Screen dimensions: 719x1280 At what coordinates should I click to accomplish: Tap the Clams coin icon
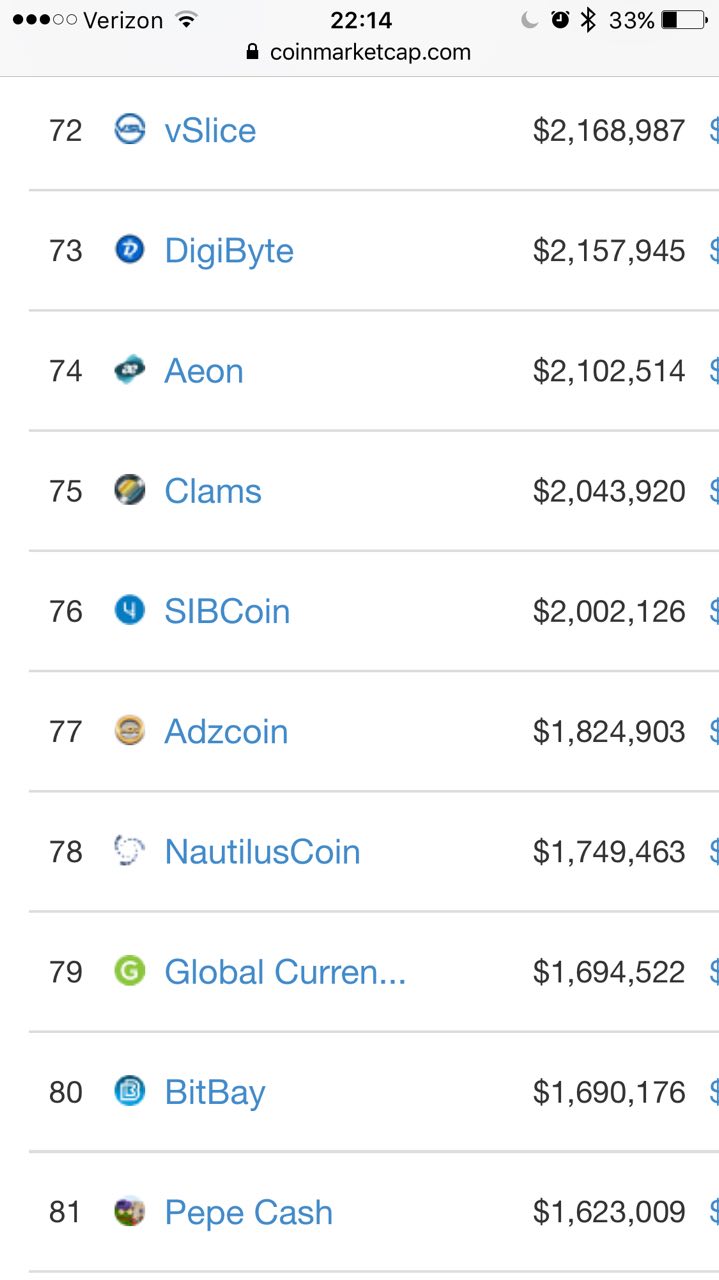pyautogui.click(x=130, y=490)
